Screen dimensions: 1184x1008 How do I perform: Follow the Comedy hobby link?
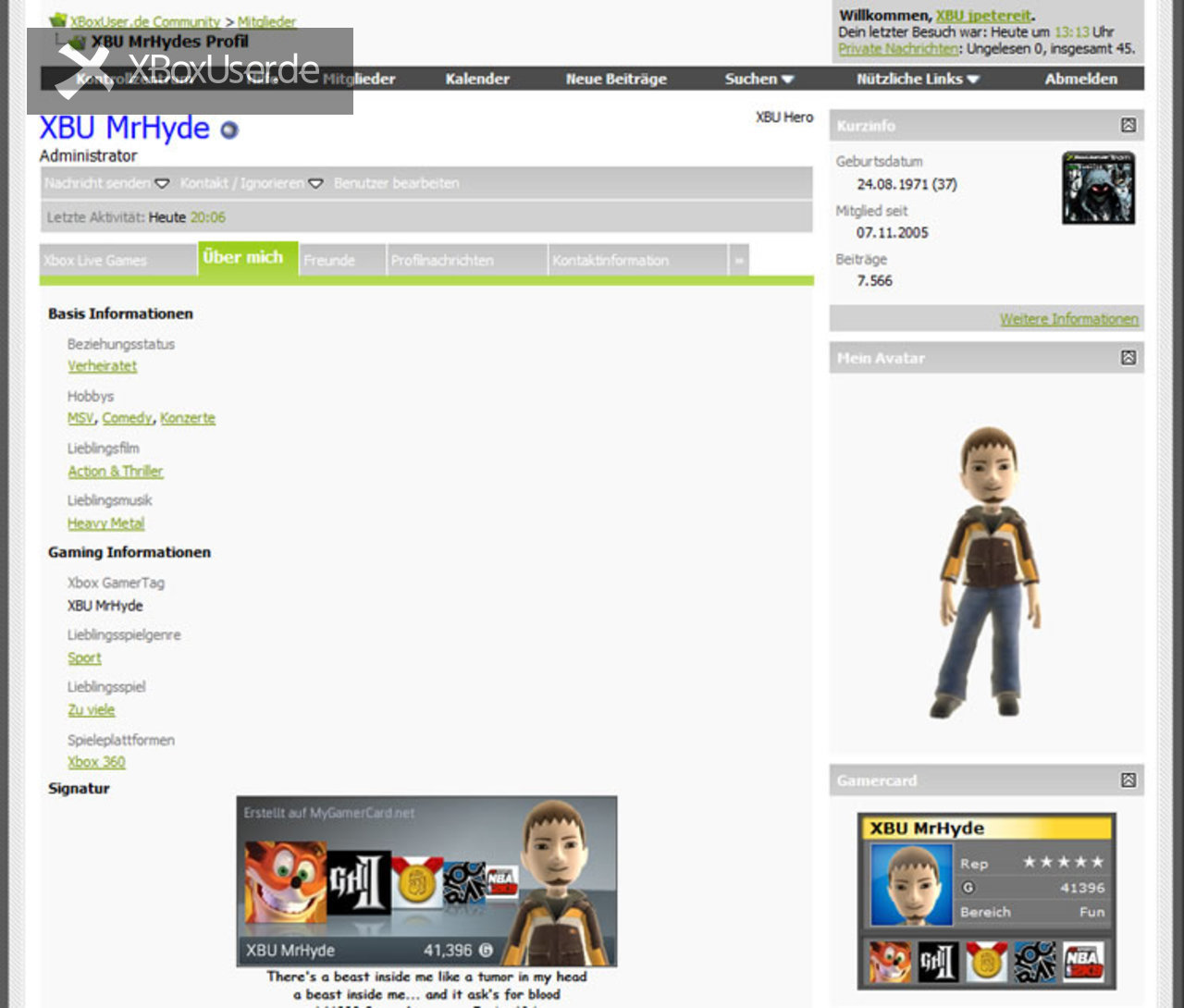pos(127,418)
